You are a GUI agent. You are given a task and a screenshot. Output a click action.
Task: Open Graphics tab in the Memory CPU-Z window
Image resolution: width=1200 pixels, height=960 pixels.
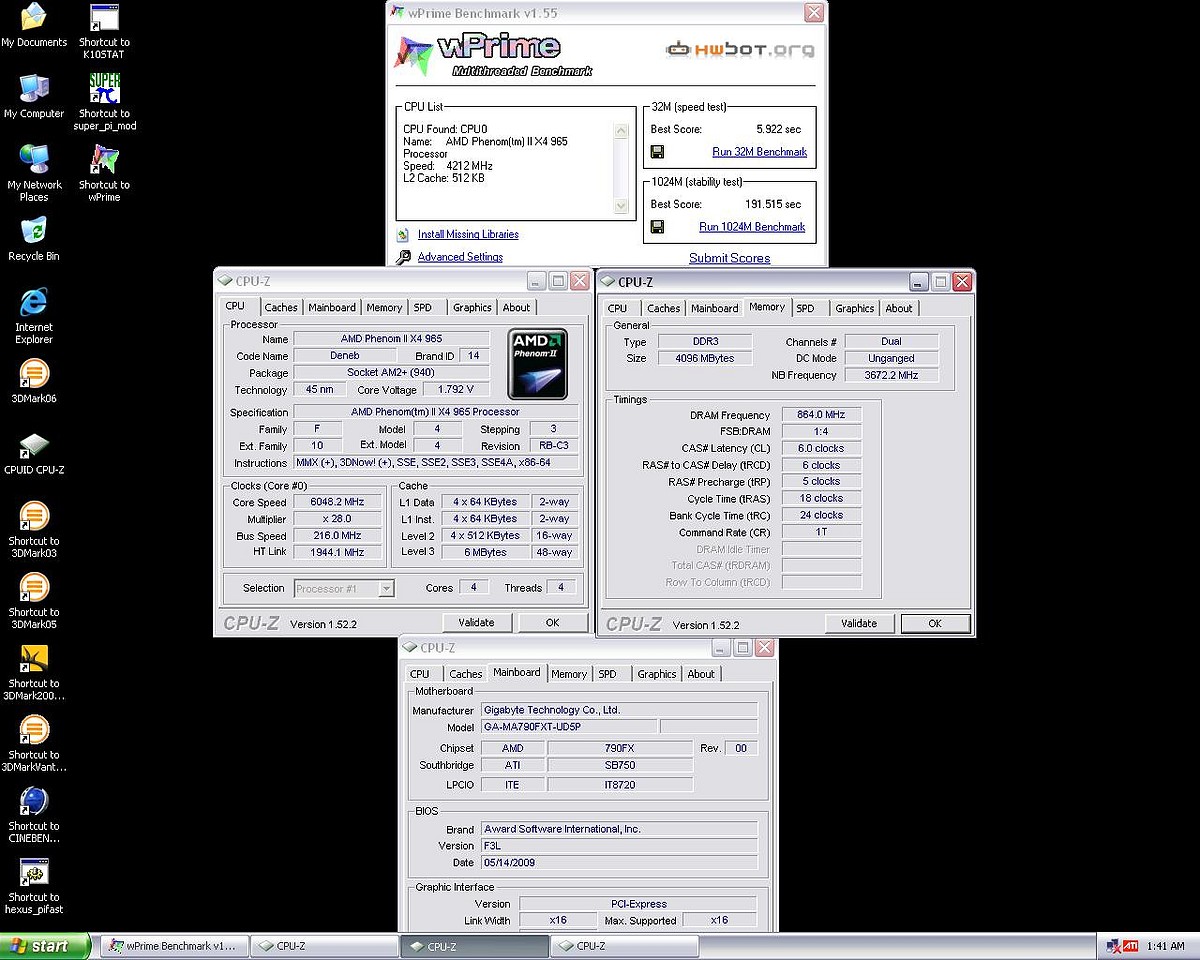(855, 309)
